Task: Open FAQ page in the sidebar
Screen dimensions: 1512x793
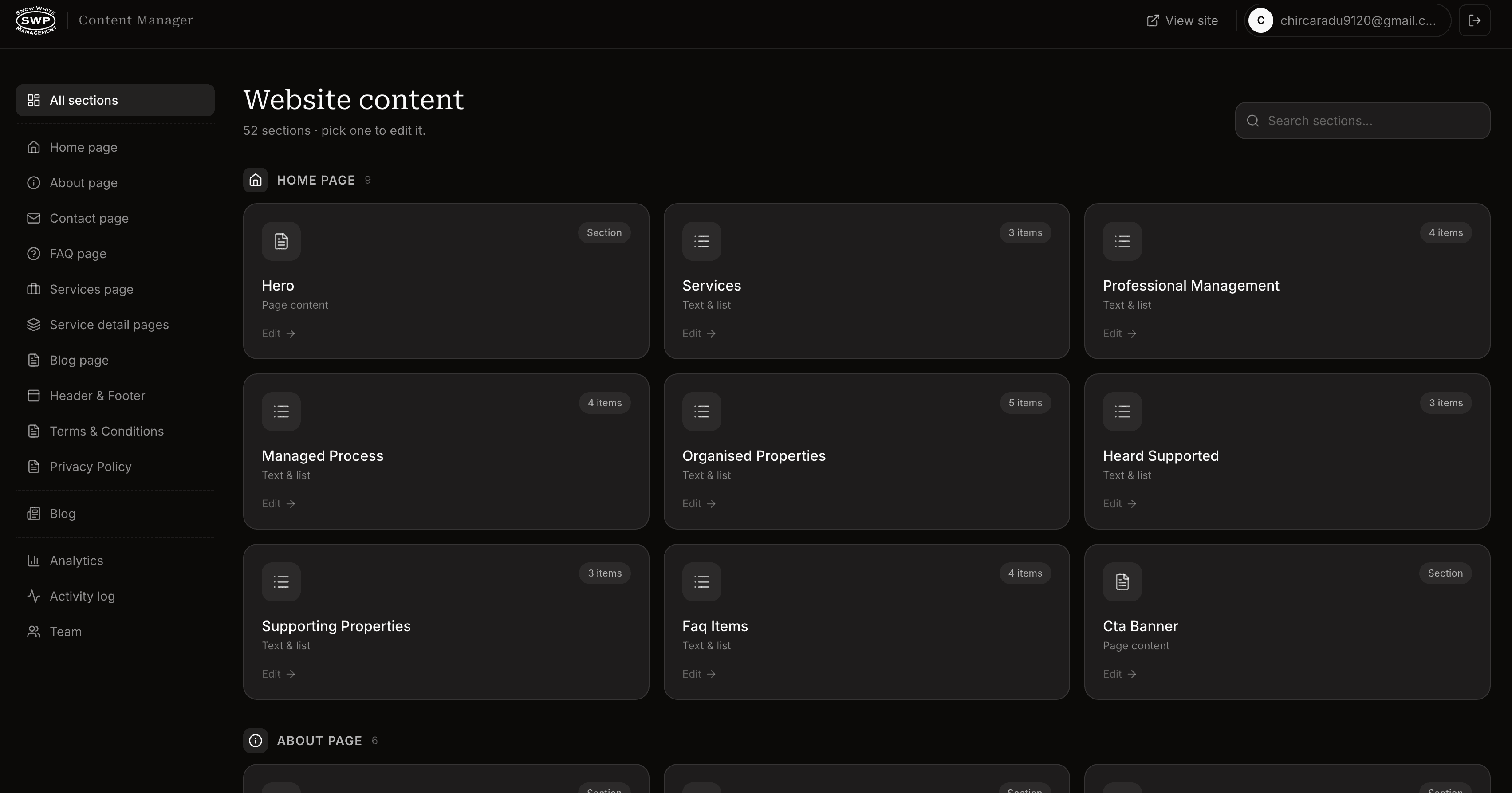Action: click(x=115, y=254)
